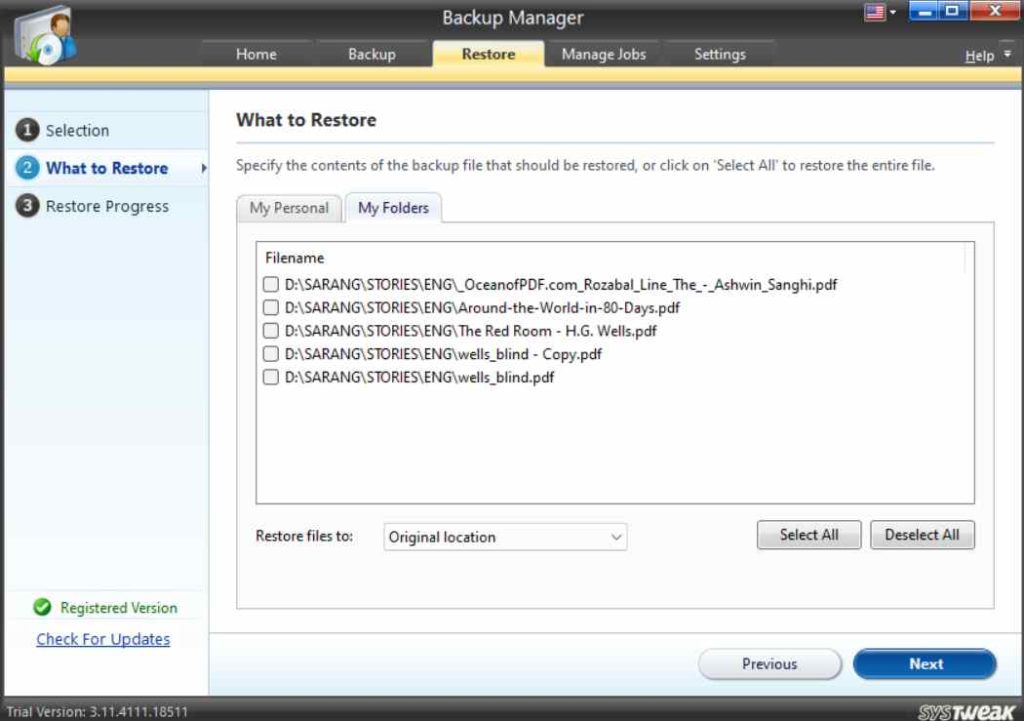
Task: Open the Home tab
Action: click(256, 54)
